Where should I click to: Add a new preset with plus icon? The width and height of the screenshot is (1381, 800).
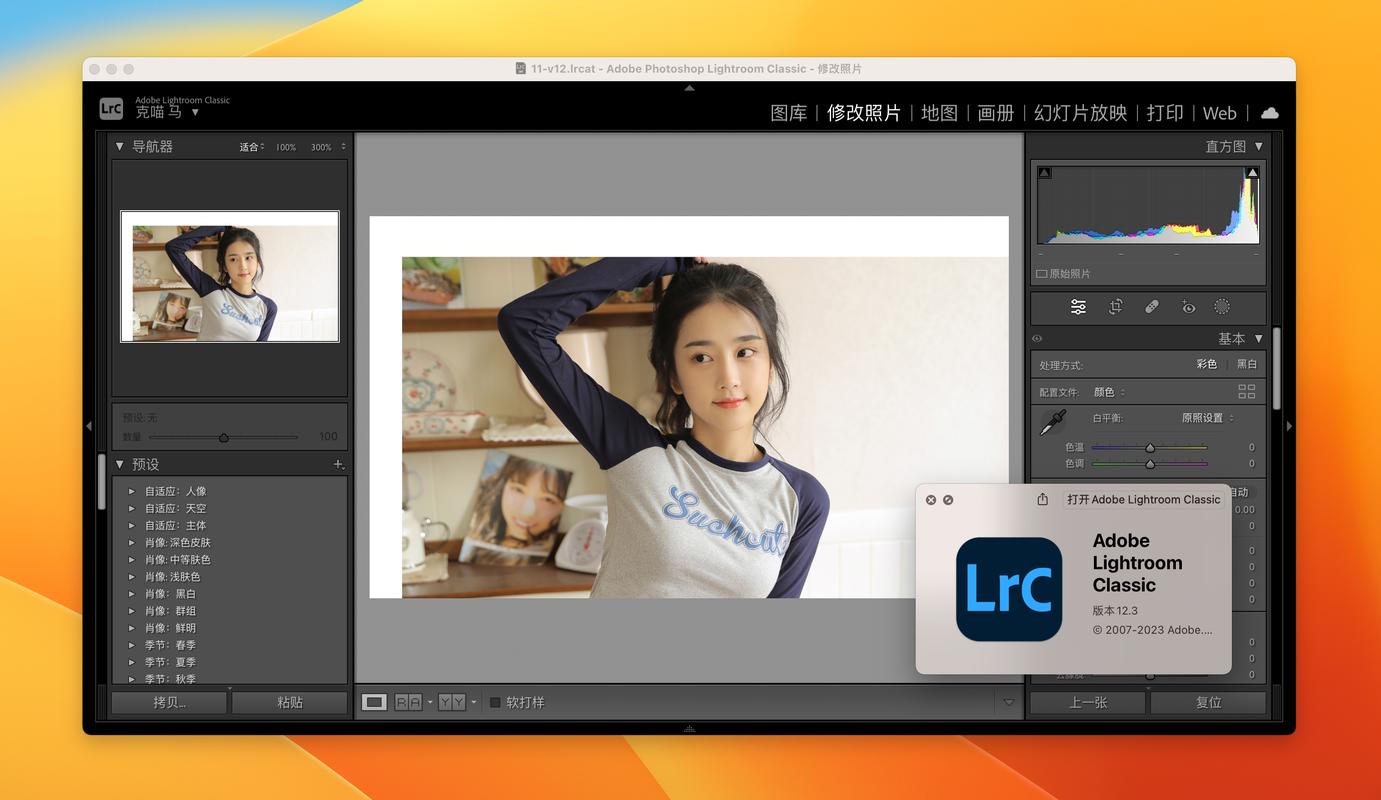click(x=339, y=464)
